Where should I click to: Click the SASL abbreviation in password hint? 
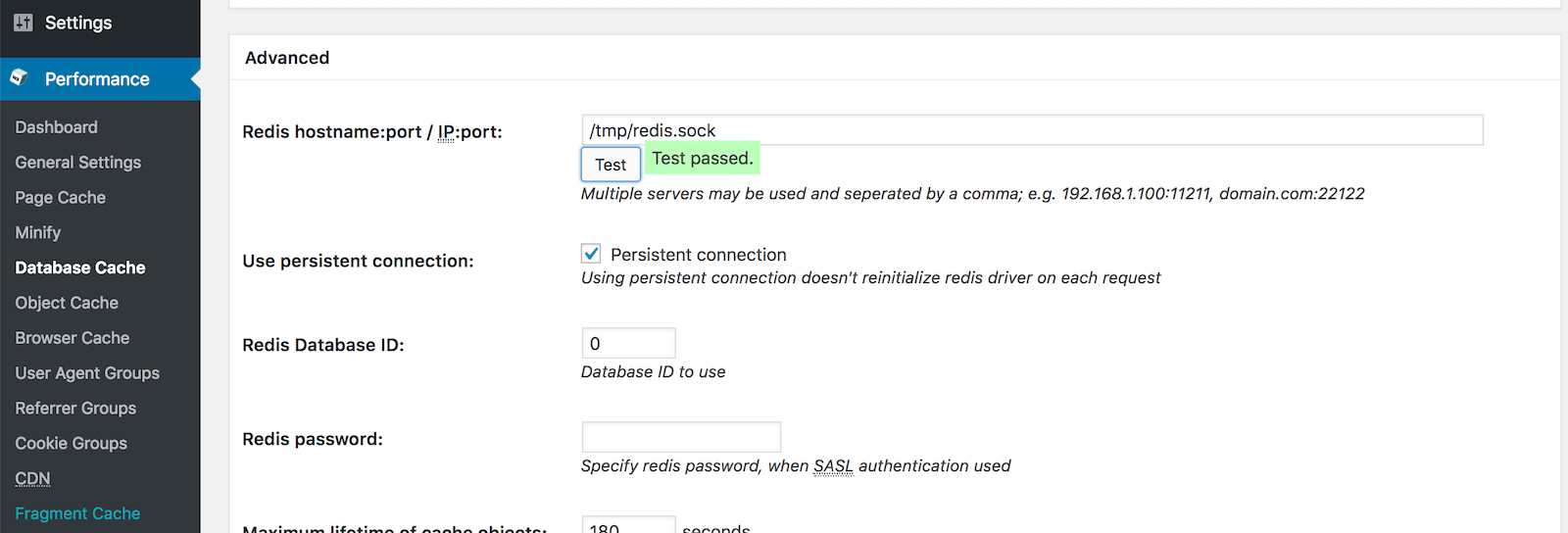pos(833,466)
